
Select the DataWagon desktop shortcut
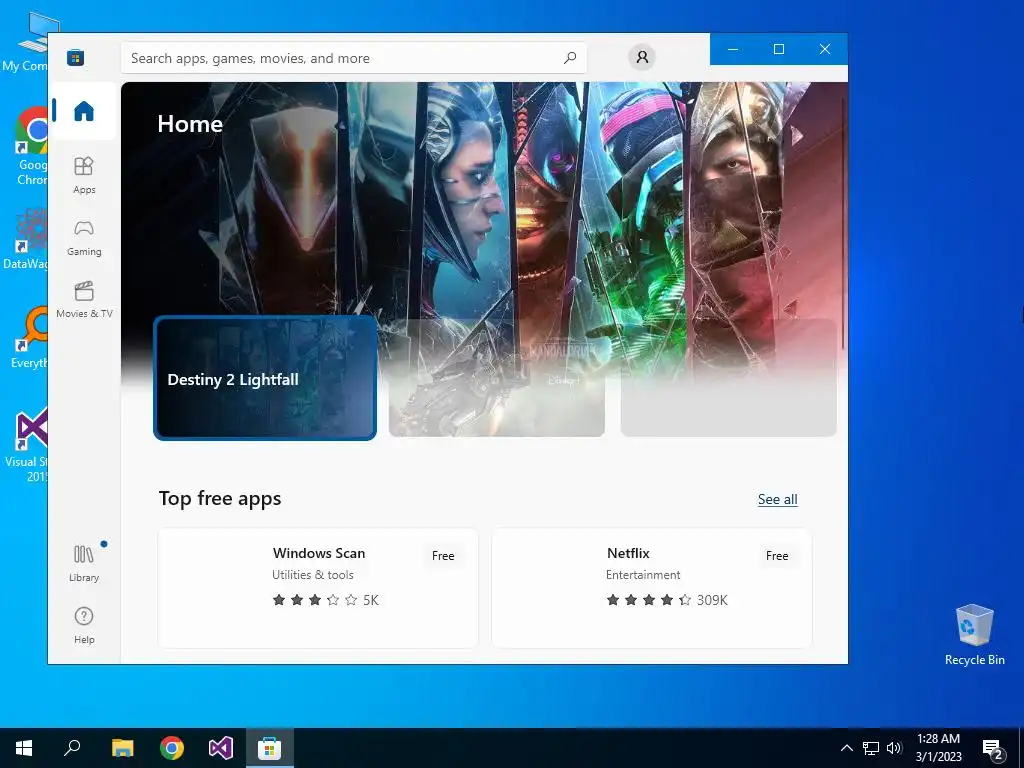[26, 239]
